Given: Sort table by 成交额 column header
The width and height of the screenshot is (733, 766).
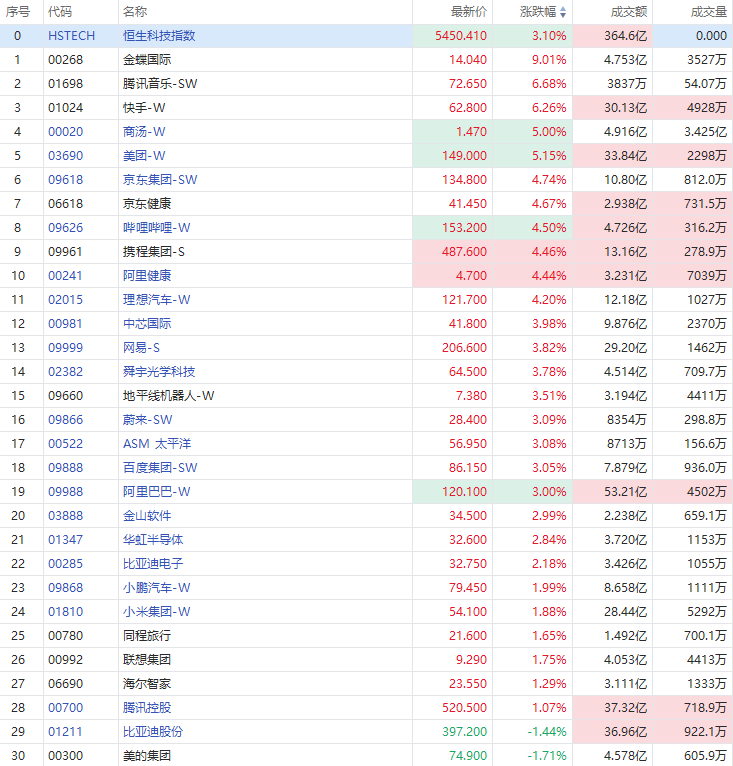Looking at the screenshot, I should (x=628, y=12).
